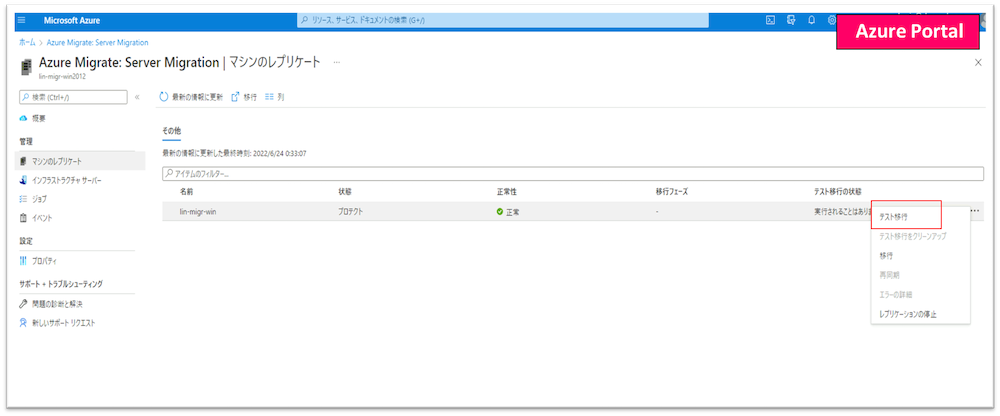Switch to the その他 tab
This screenshot has height=416, width=1000.
coord(172,130)
